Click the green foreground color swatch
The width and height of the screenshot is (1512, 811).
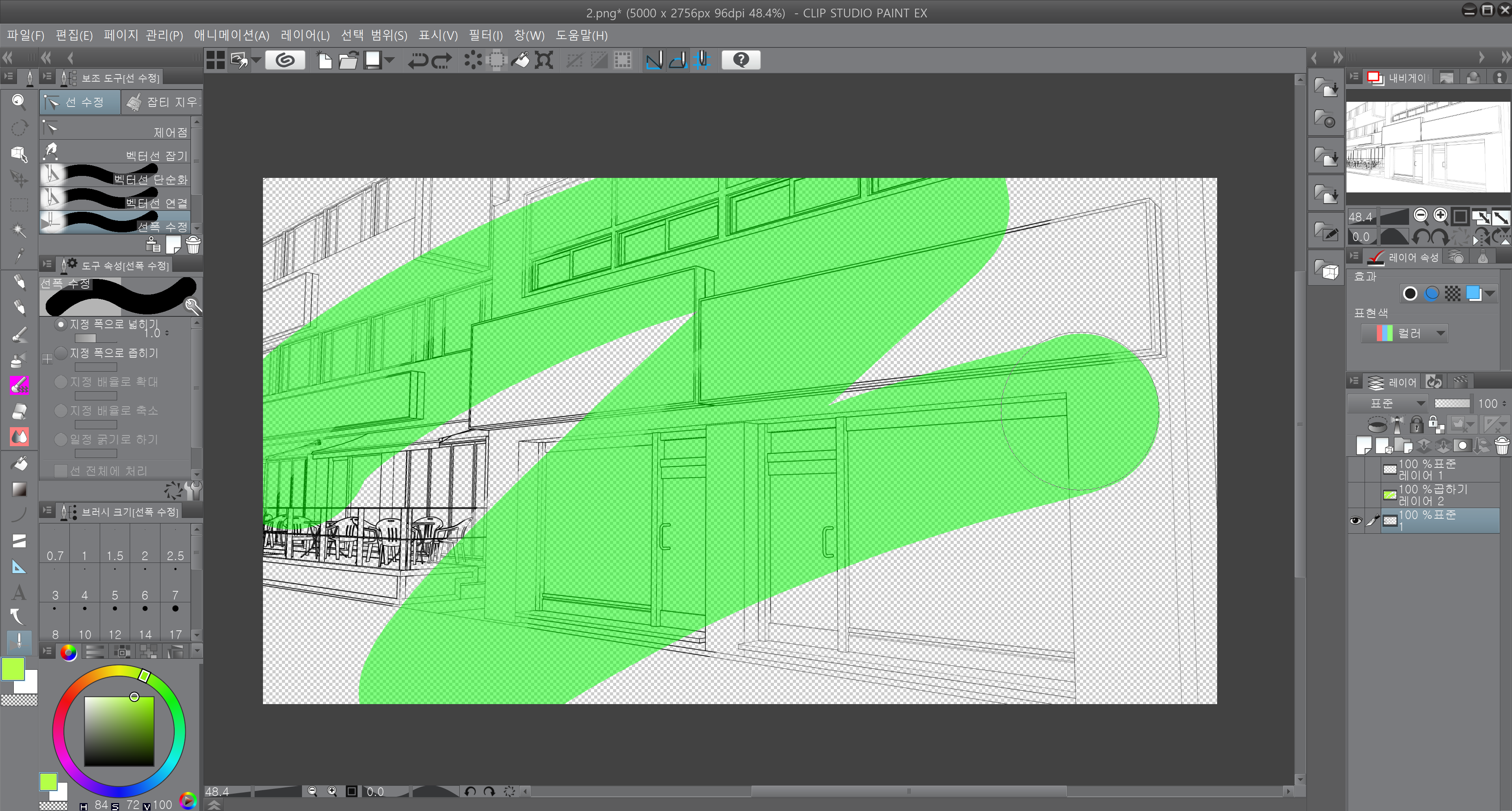(13, 669)
